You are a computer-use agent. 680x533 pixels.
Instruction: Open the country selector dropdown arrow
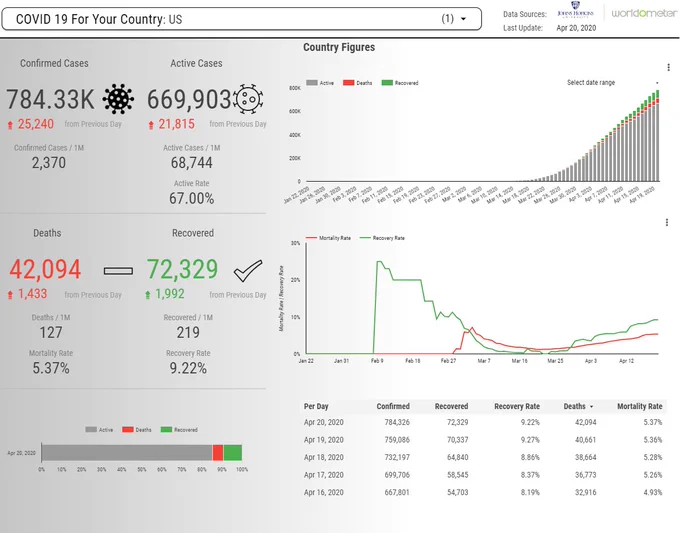point(463,19)
